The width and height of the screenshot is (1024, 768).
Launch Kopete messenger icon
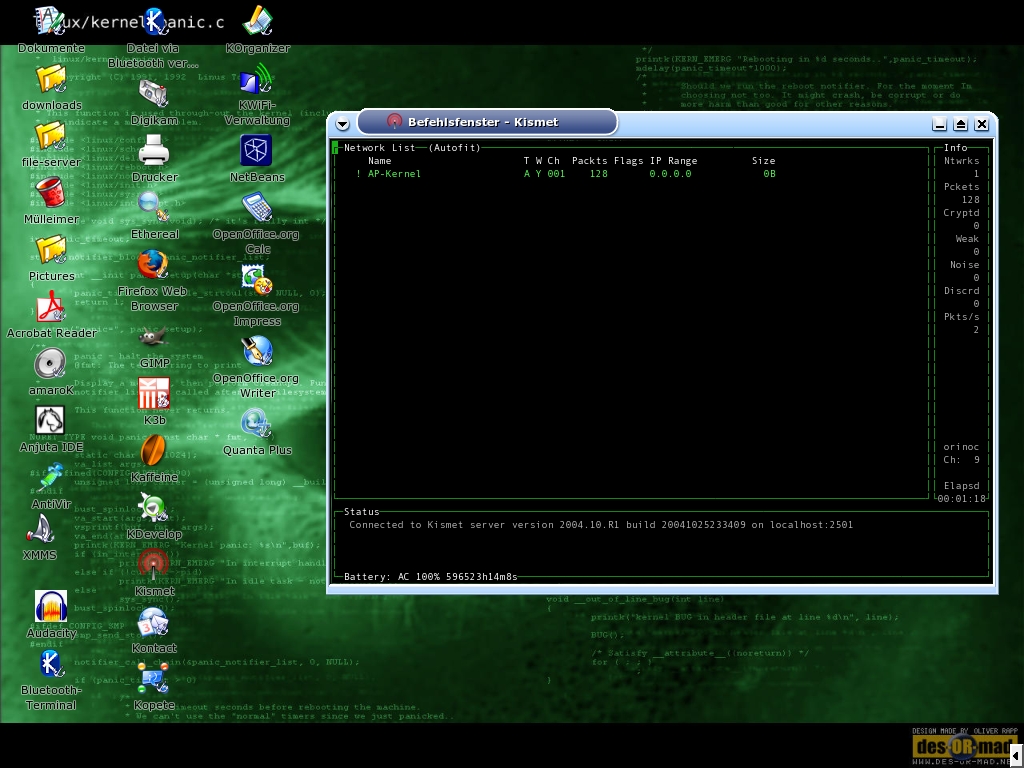pos(154,679)
